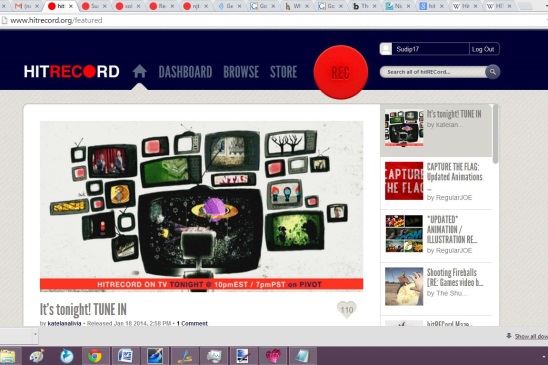548x365 pixels.
Task: Click the sidebar list scrollbar handle
Action: [495, 135]
